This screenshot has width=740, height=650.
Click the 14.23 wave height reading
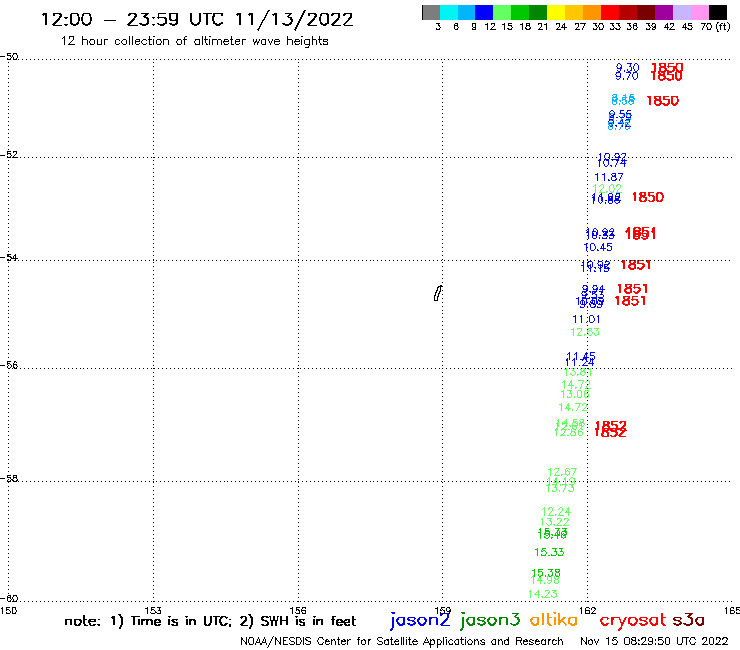(542, 594)
